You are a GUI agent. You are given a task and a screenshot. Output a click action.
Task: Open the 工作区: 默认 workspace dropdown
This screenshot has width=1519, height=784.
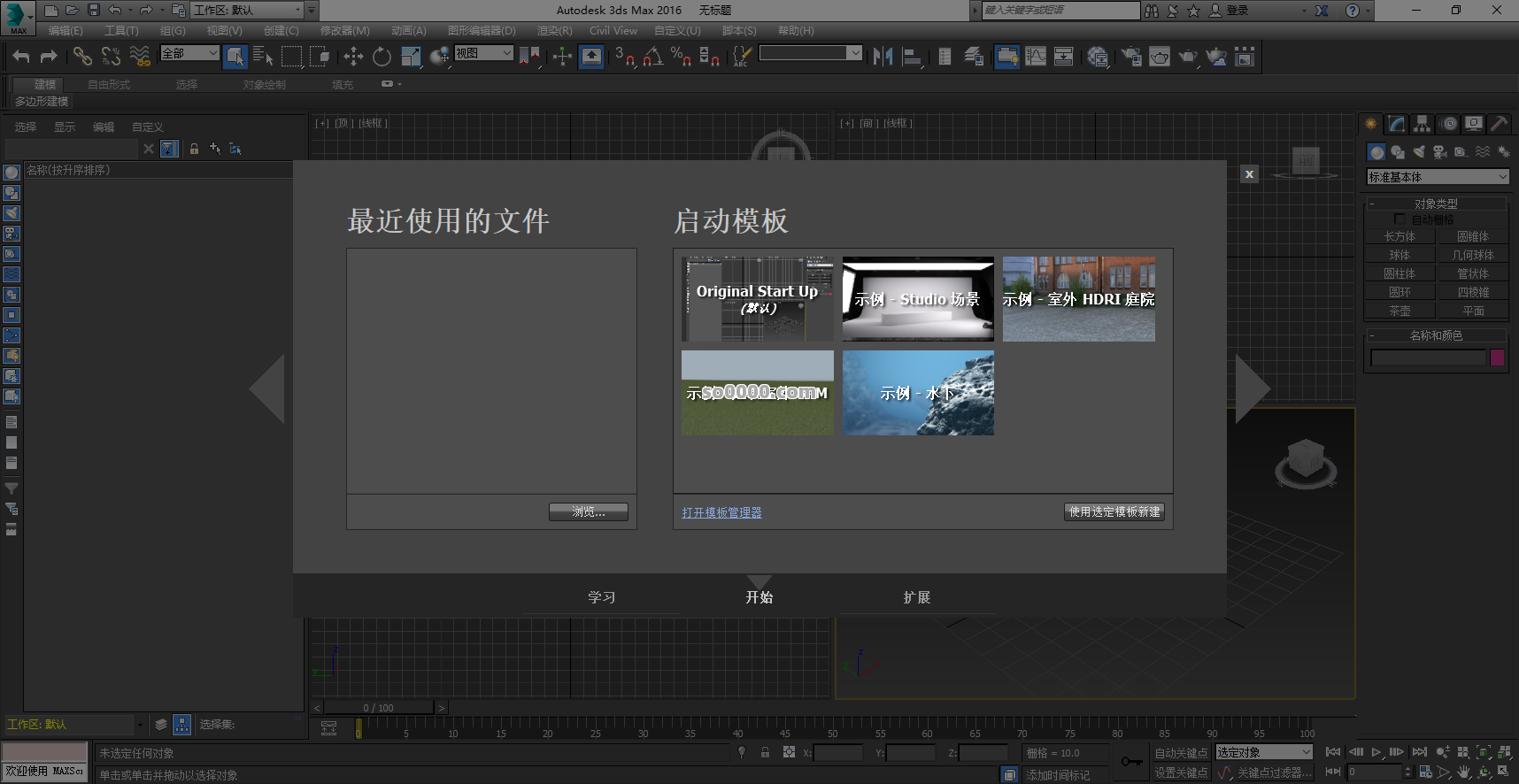tap(247, 10)
